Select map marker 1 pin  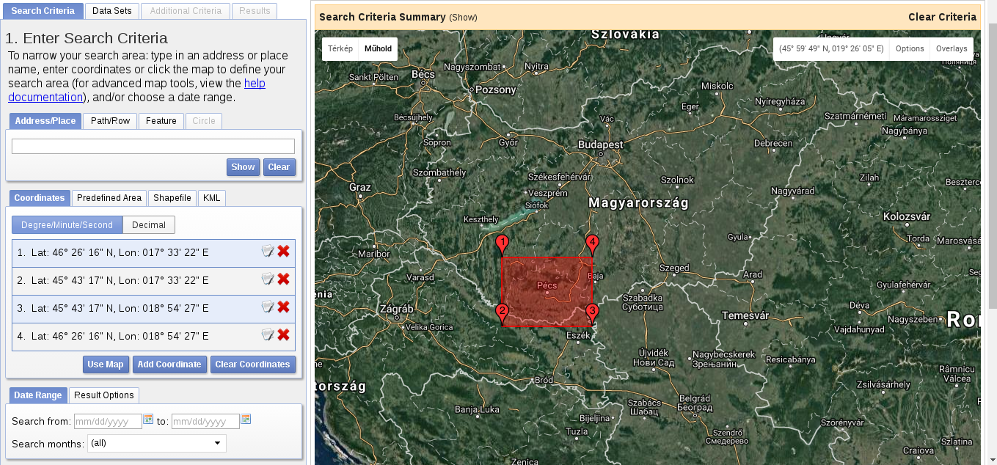coord(502,245)
